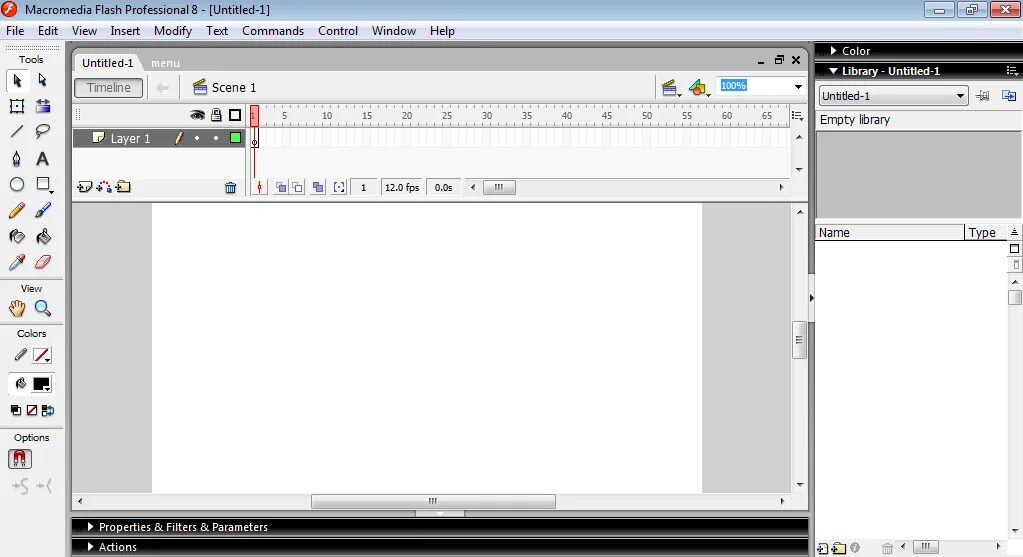Choose the Brush tool

point(43,211)
